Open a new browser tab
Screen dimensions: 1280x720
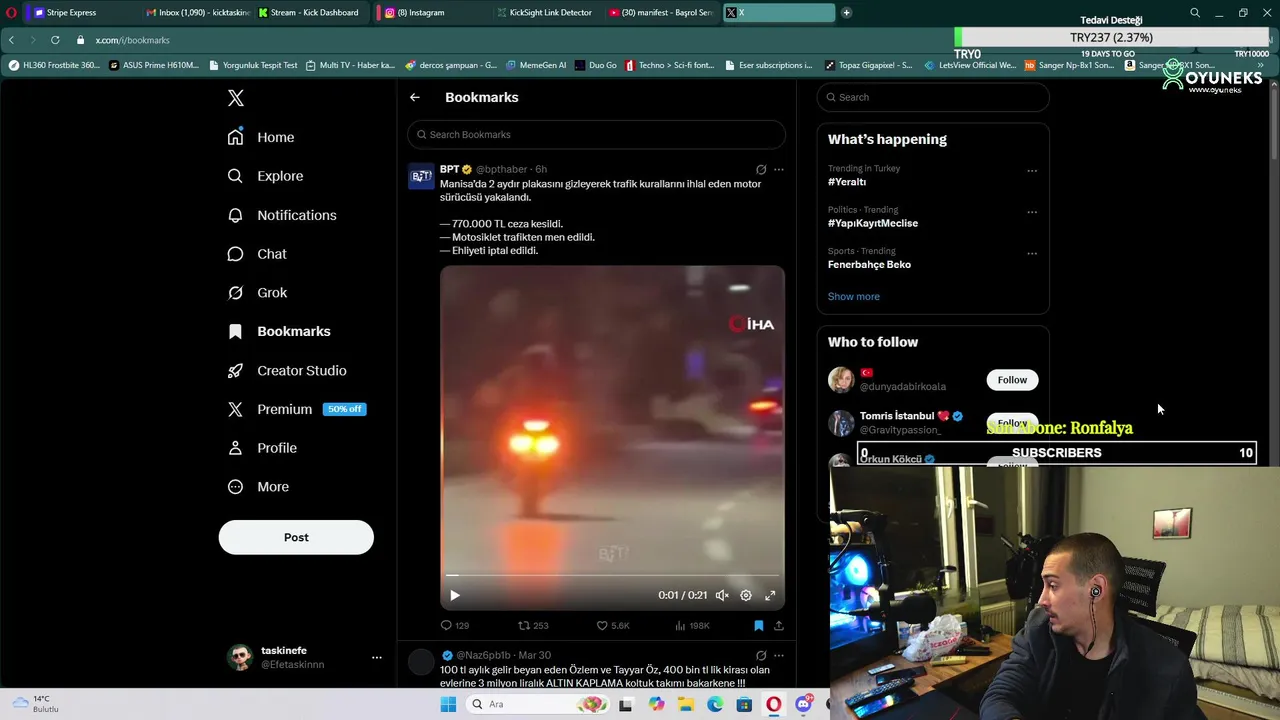pyautogui.click(x=846, y=13)
